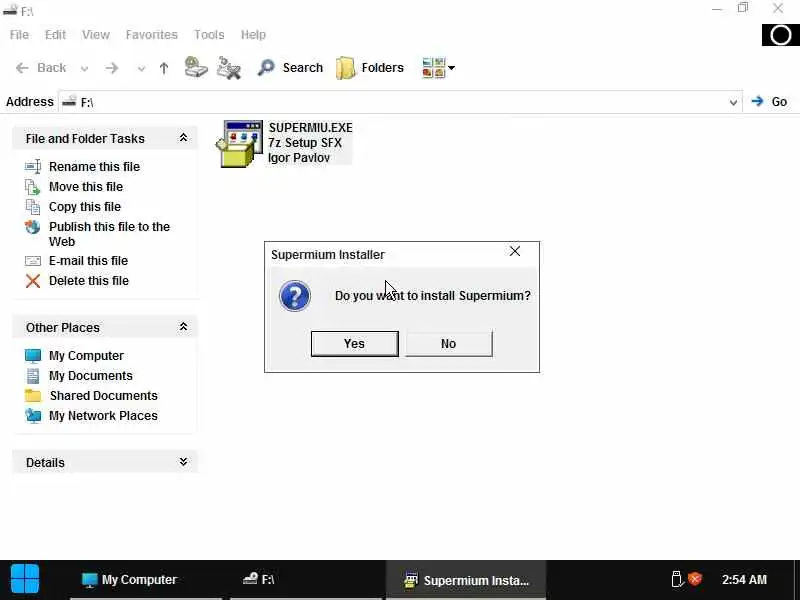Viewport: 800px width, 600px height.
Task: Click E-mail this file link
Action: [x=88, y=261]
